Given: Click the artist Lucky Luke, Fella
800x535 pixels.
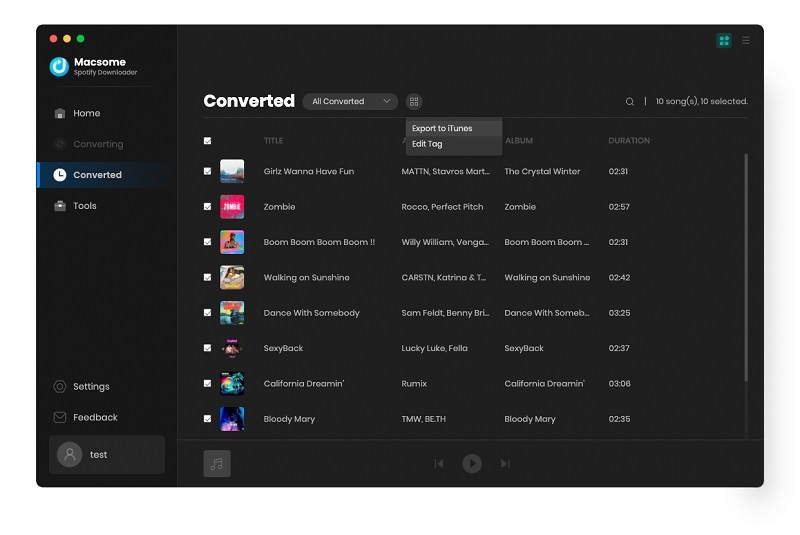Looking at the screenshot, I should (435, 348).
